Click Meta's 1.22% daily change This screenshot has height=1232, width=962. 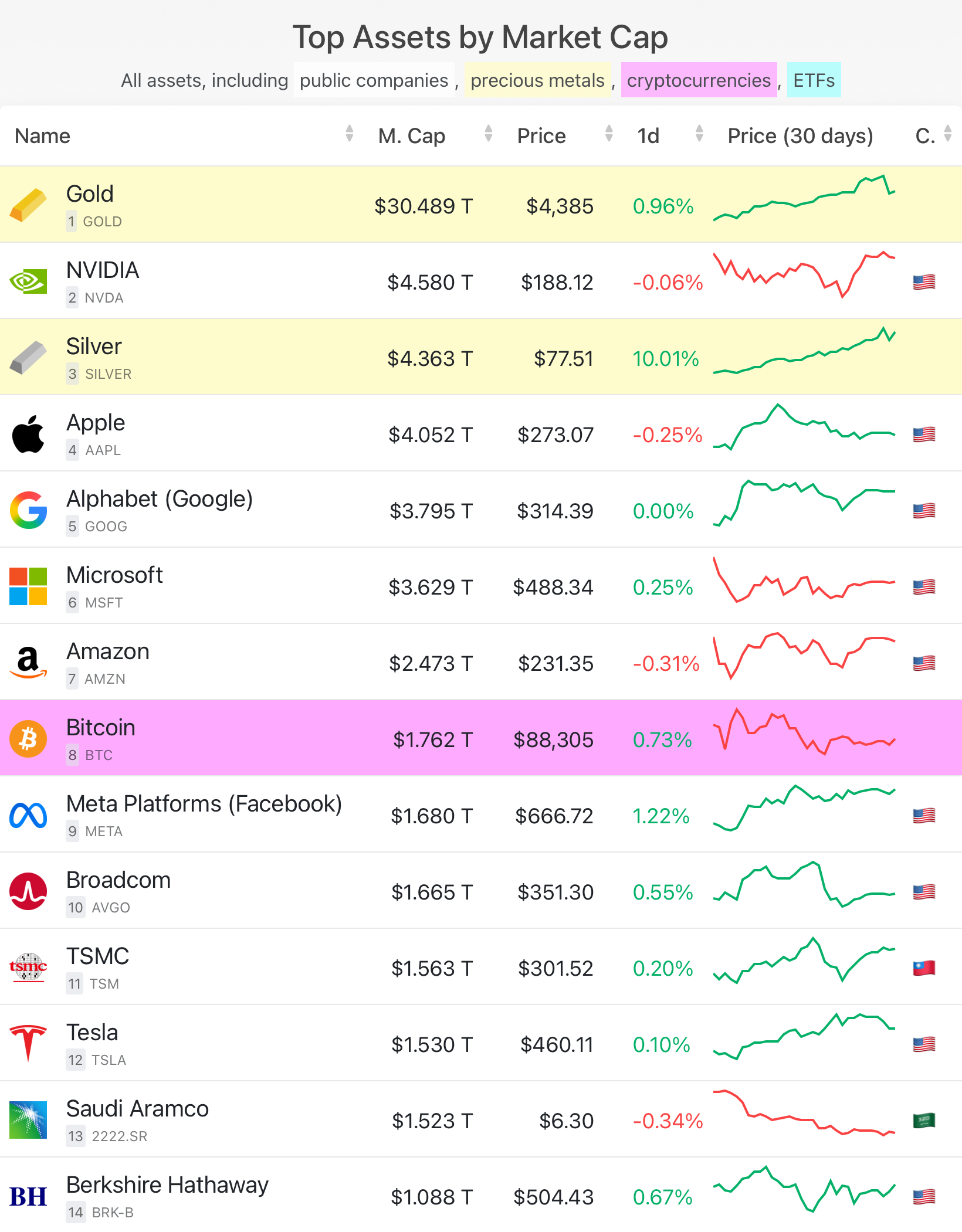point(661,816)
